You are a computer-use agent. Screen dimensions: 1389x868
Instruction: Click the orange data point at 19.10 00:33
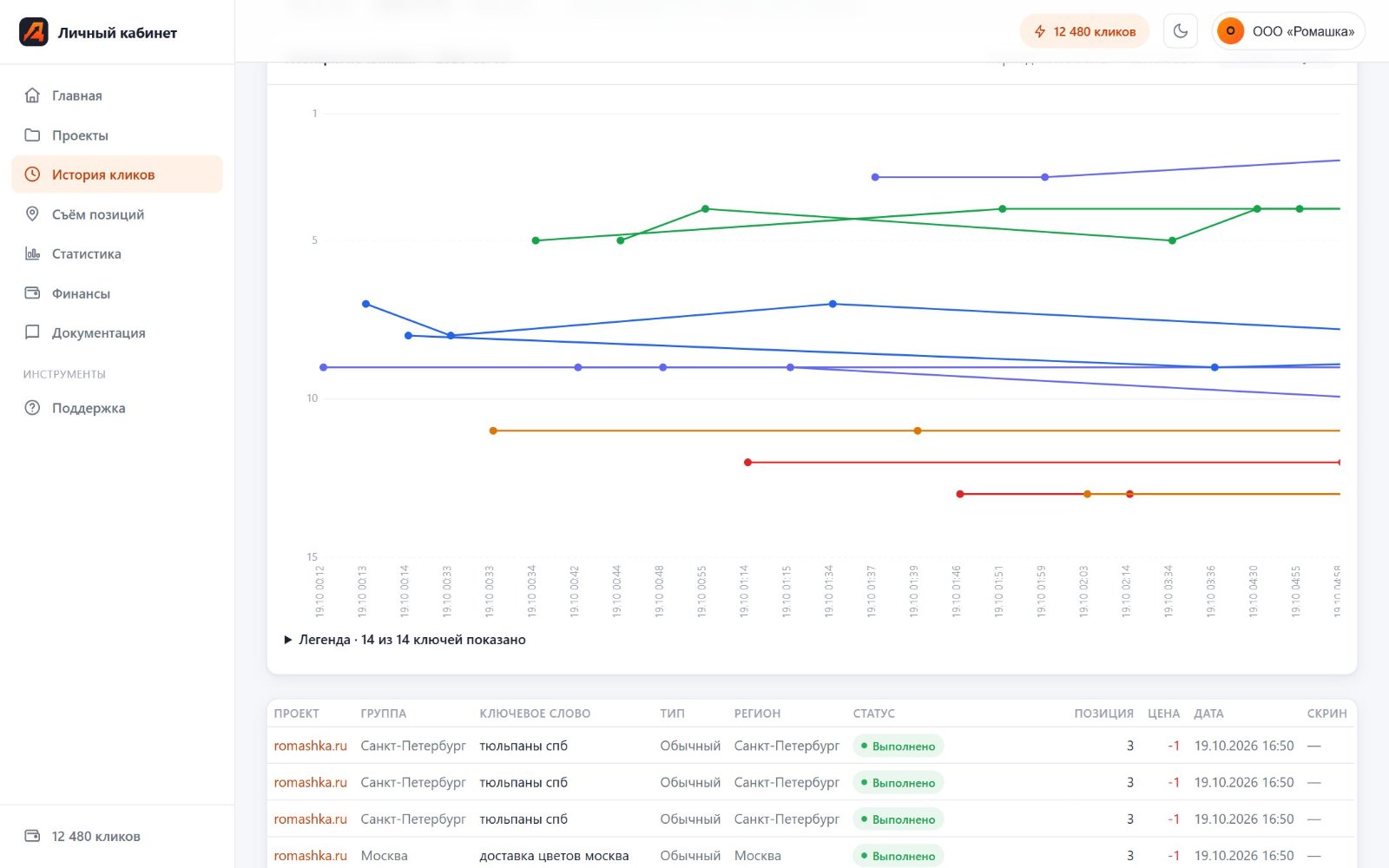493,431
